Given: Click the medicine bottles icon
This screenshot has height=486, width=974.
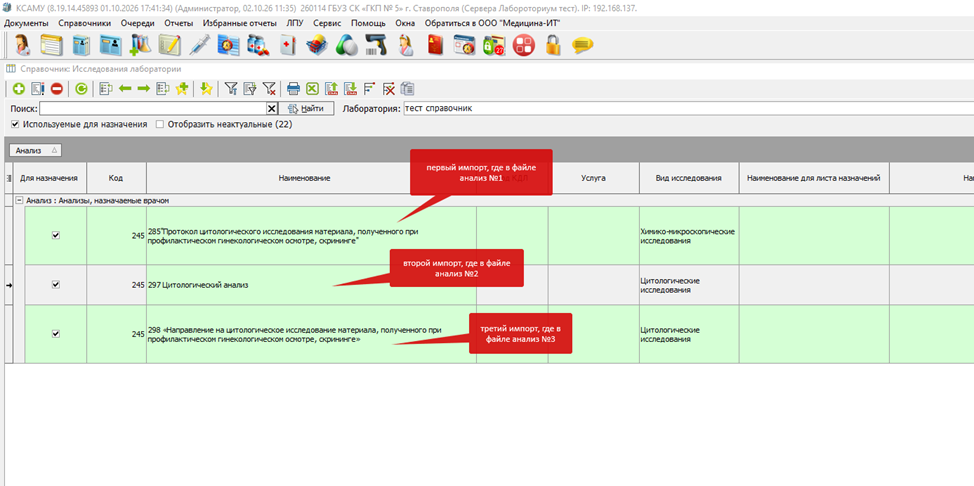Looking at the screenshot, I should pyautogui.click(x=258, y=46).
